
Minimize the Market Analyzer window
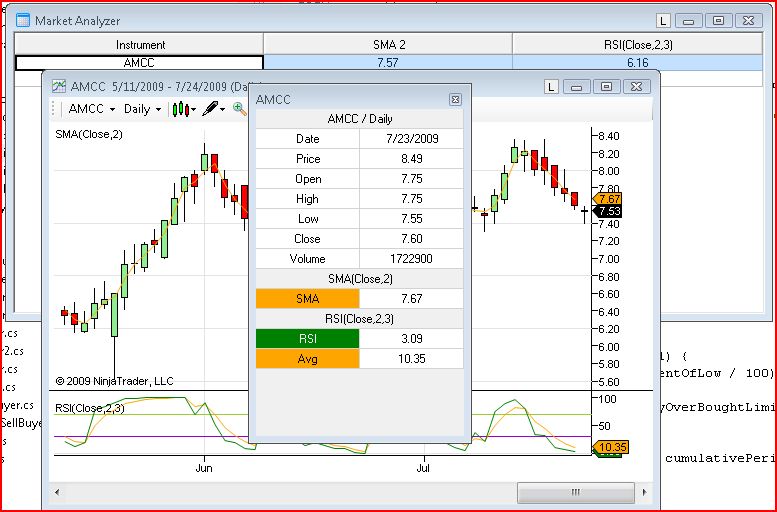pyautogui.click(x=688, y=21)
